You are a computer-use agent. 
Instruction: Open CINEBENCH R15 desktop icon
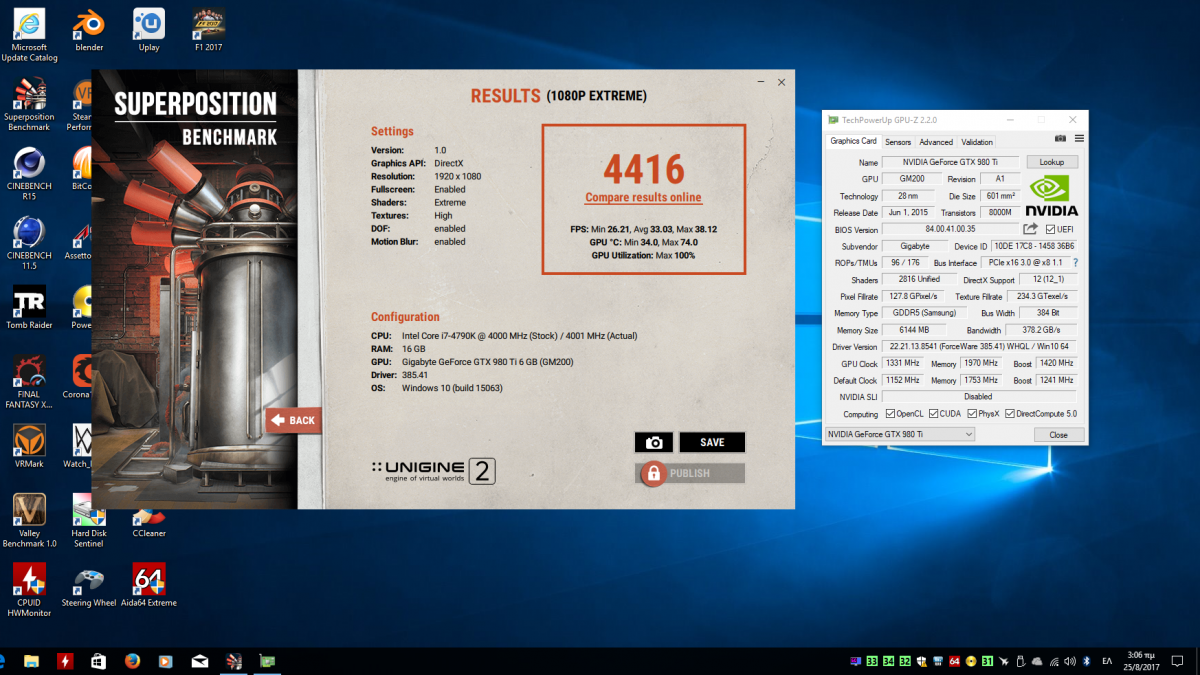click(x=28, y=174)
